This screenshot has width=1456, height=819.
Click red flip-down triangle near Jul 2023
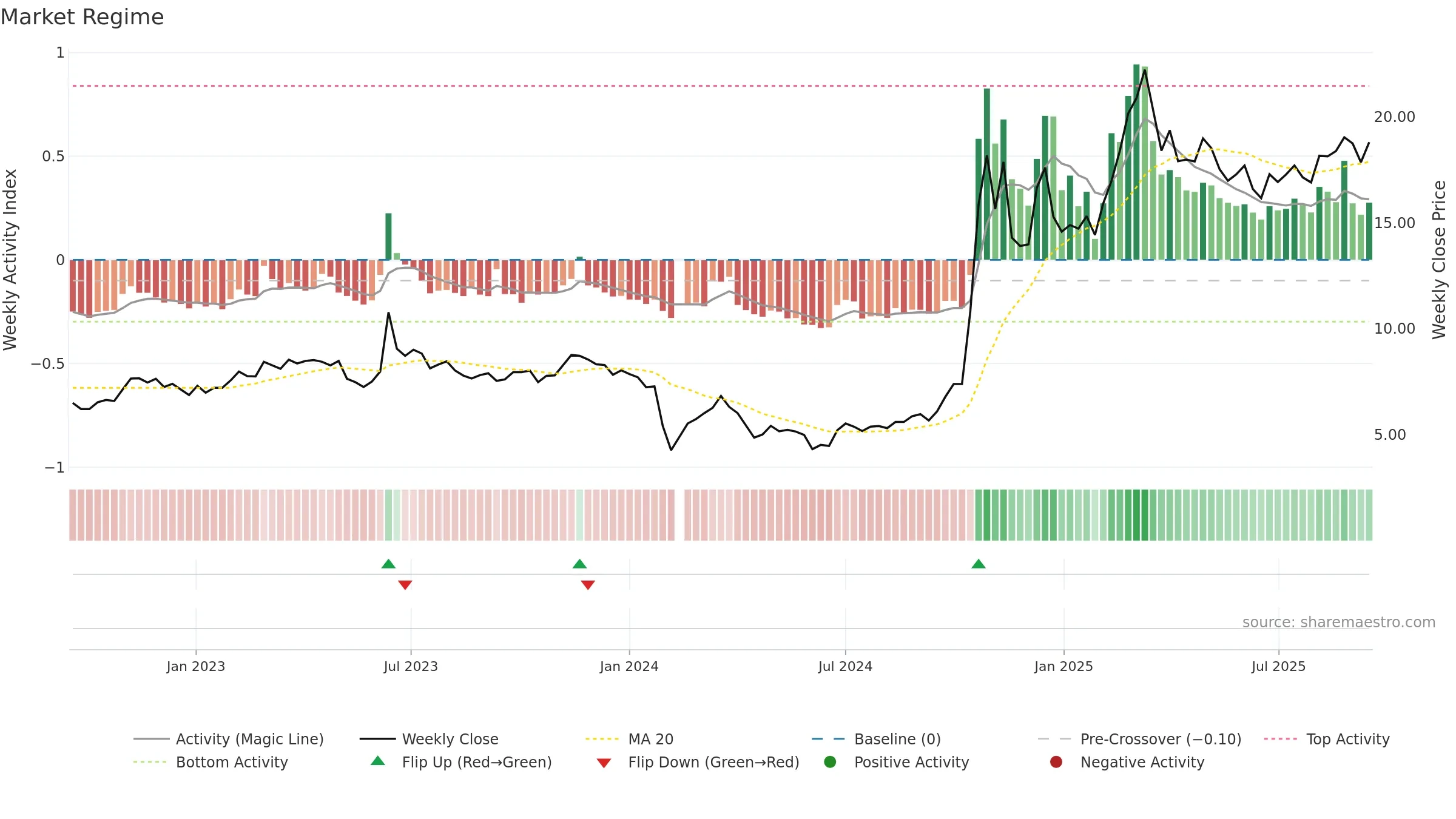point(405,585)
